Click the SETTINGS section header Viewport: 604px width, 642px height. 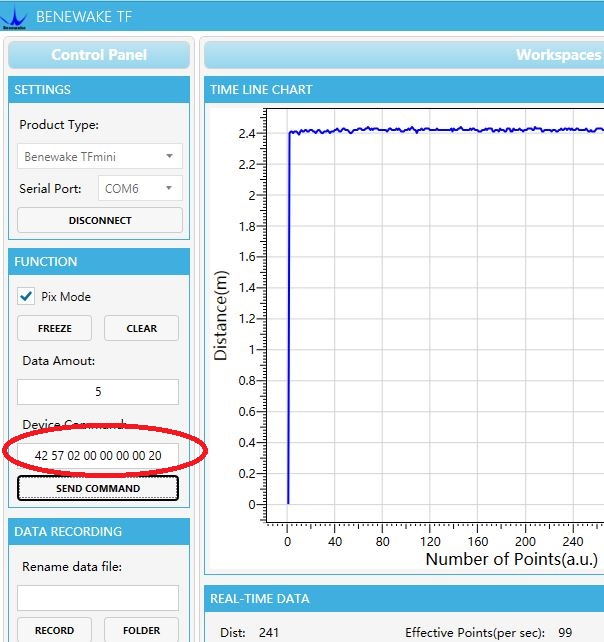tap(99, 90)
